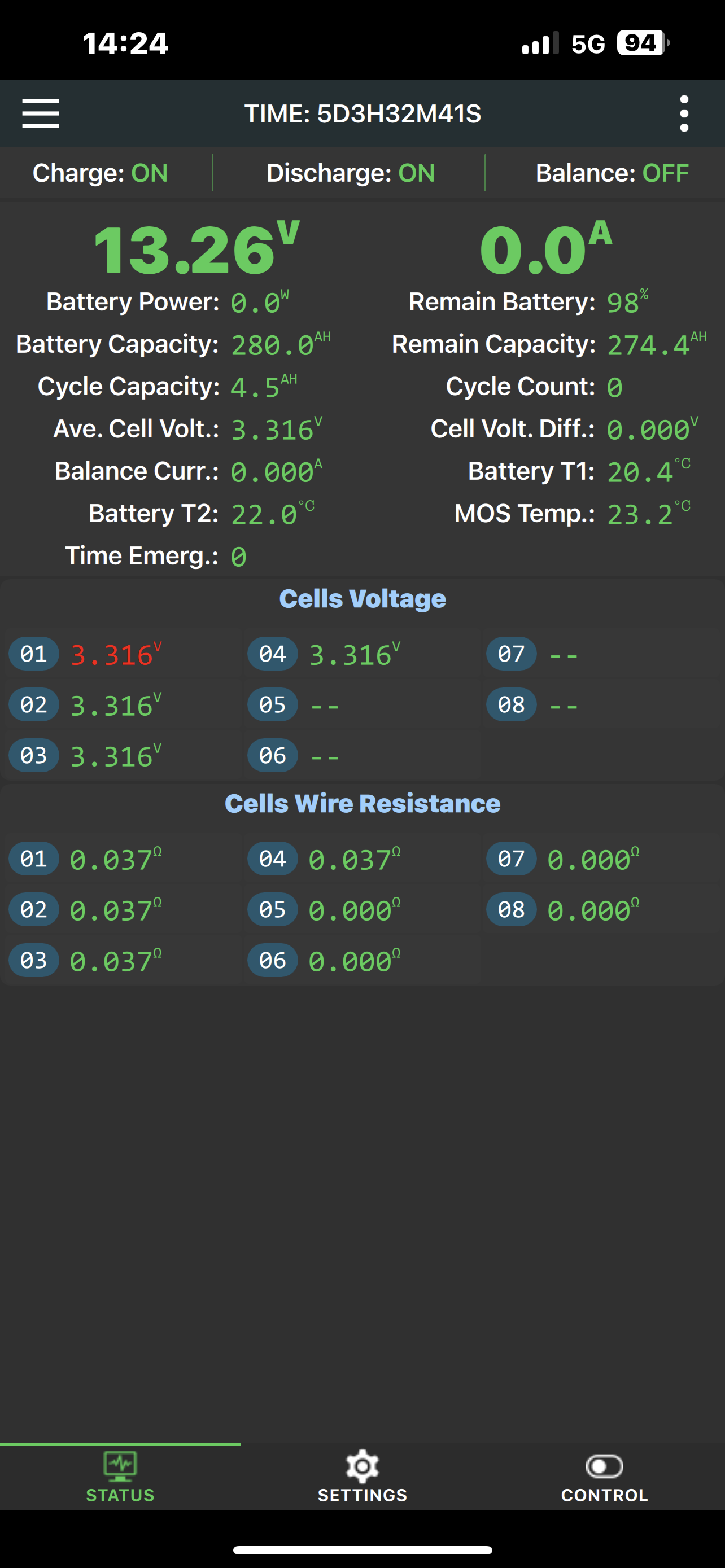The height and width of the screenshot is (1568, 725).
Task: Switch to the SETTINGS tab label
Action: tap(362, 1495)
